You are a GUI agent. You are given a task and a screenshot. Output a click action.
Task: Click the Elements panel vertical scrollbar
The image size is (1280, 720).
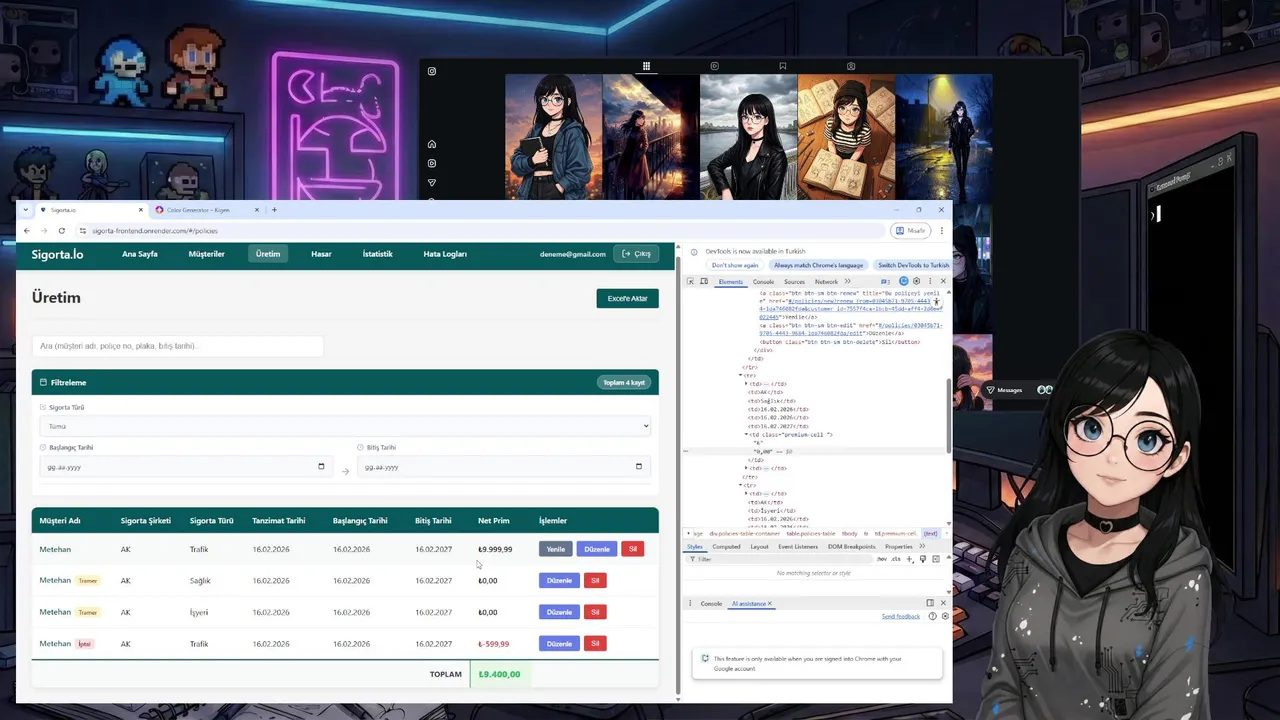point(948,415)
